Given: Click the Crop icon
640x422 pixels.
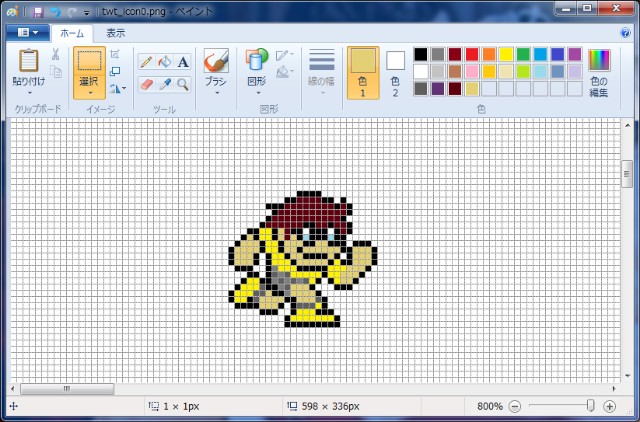Looking at the screenshot, I should click(x=115, y=54).
